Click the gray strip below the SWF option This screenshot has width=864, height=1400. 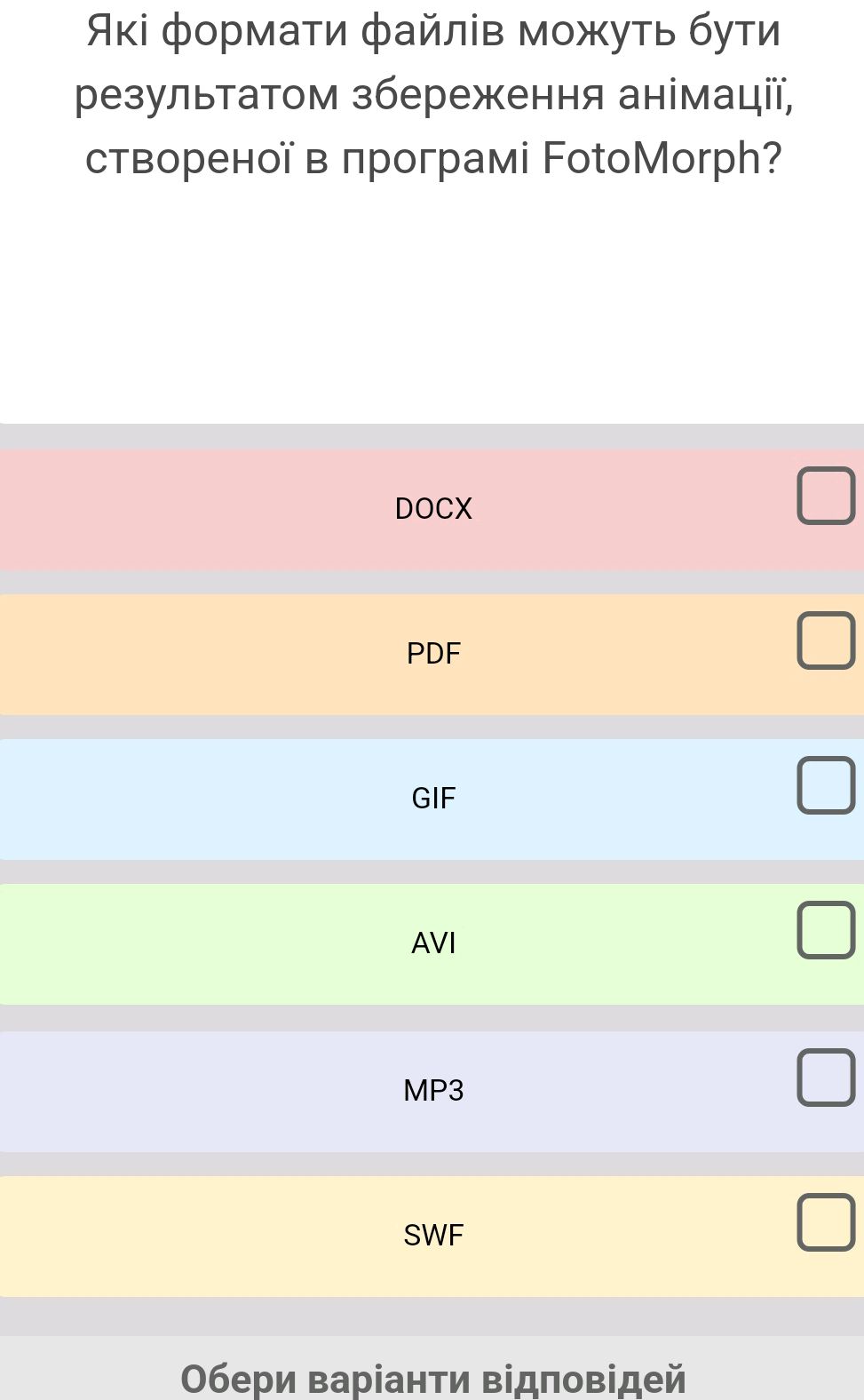pyautogui.click(x=432, y=1316)
